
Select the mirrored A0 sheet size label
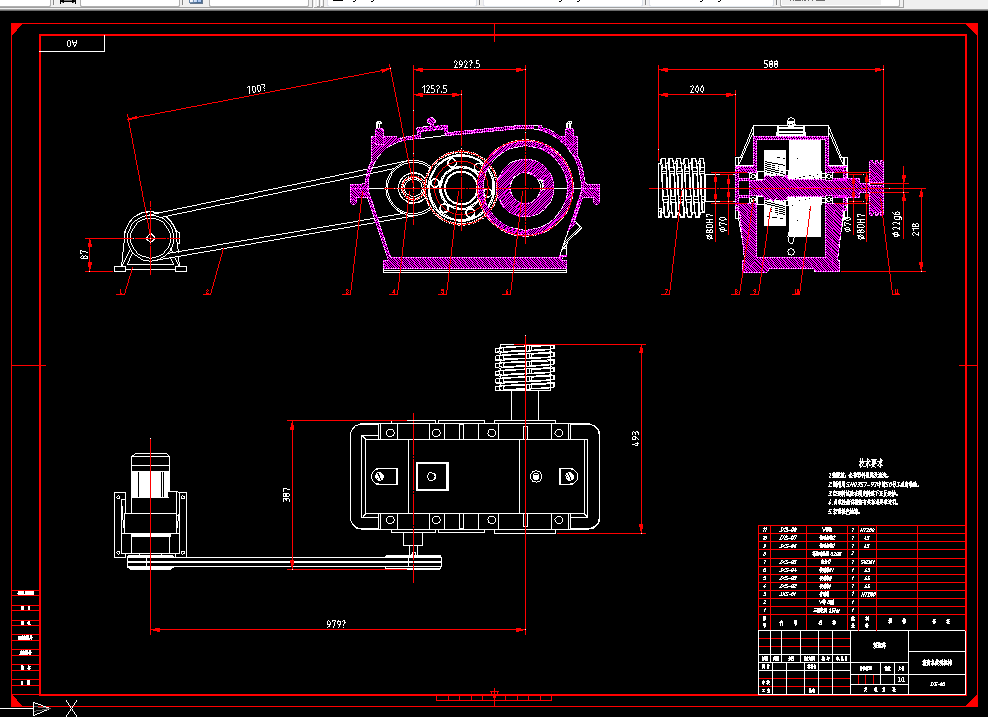(72, 43)
